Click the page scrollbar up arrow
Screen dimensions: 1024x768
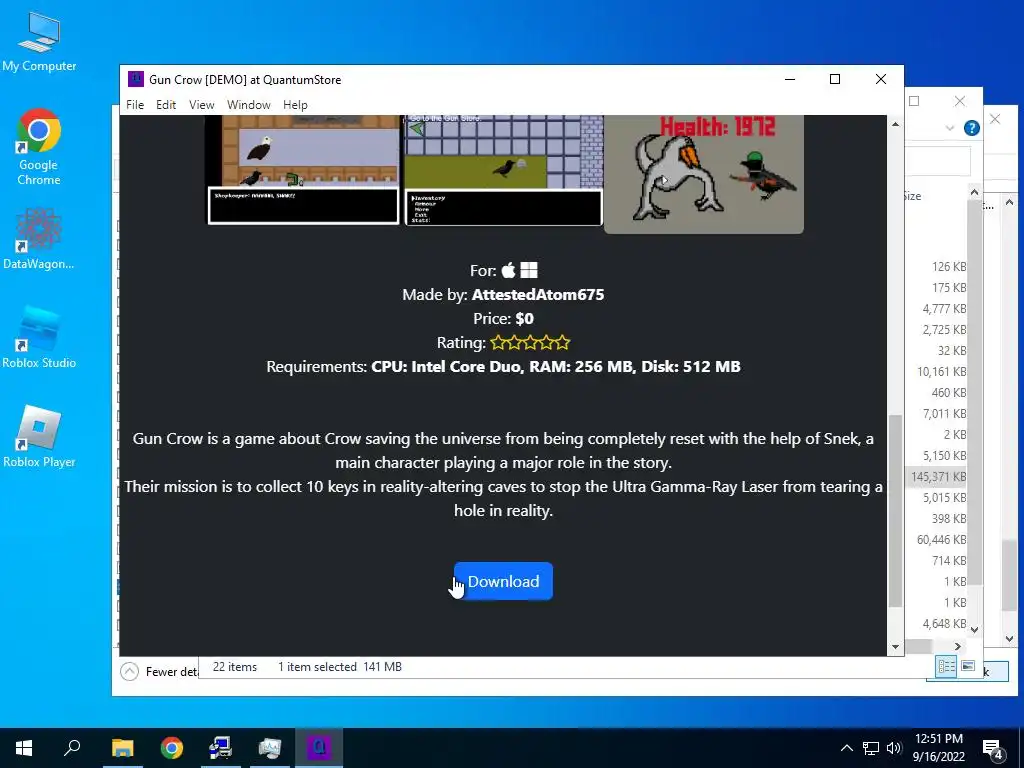tap(895, 124)
